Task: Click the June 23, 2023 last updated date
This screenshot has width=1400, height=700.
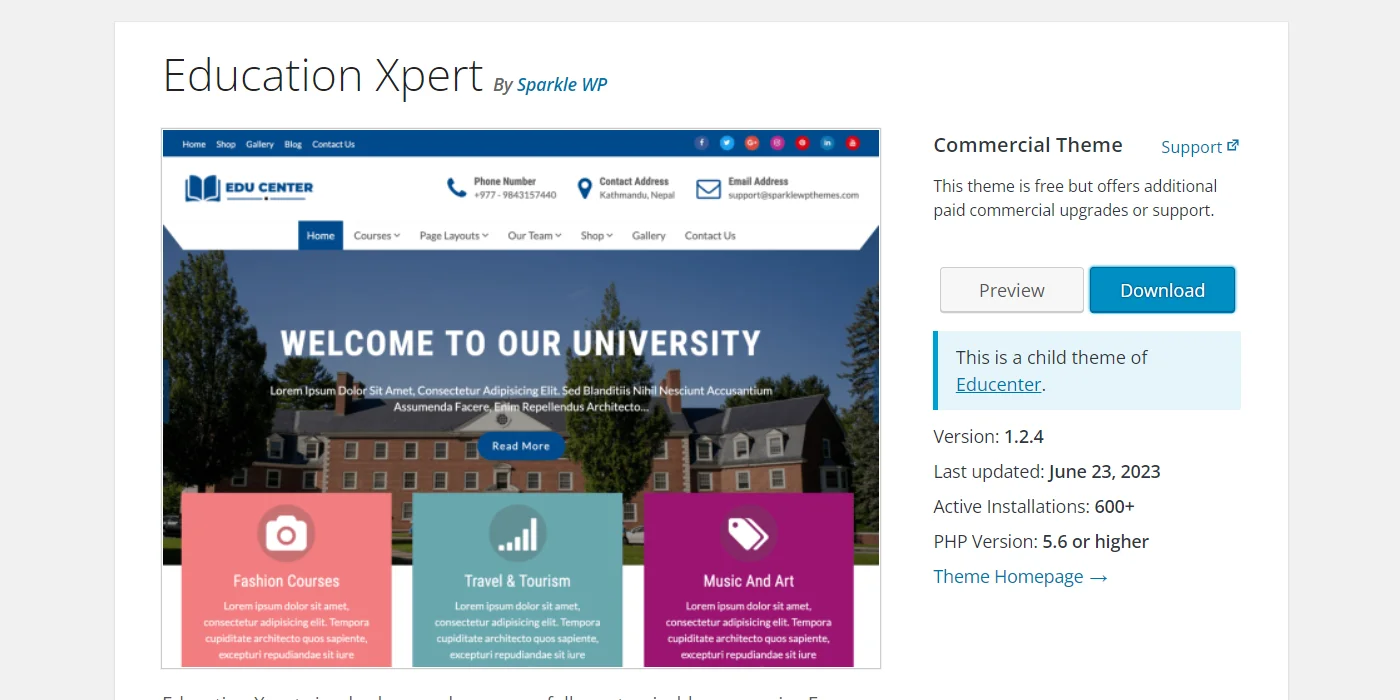Action: click(x=1104, y=472)
